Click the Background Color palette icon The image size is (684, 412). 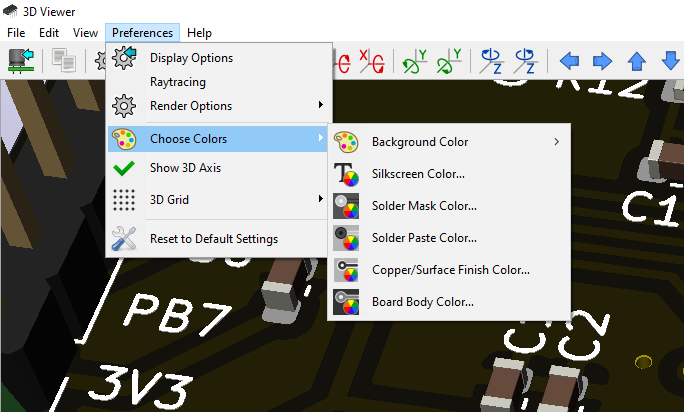click(x=346, y=142)
